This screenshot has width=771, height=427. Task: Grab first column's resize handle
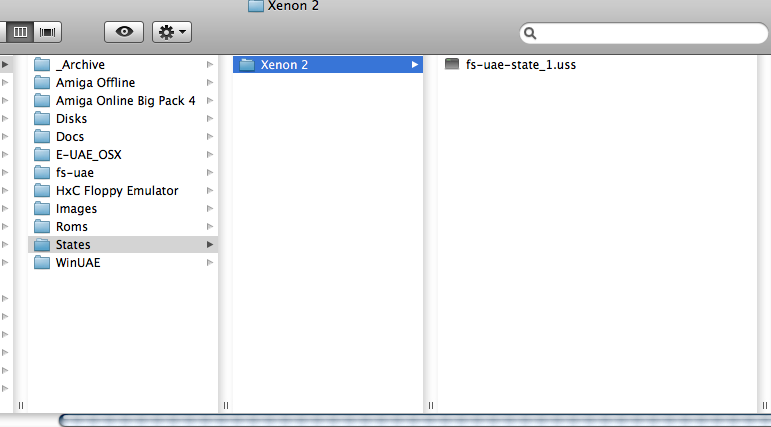(226, 405)
